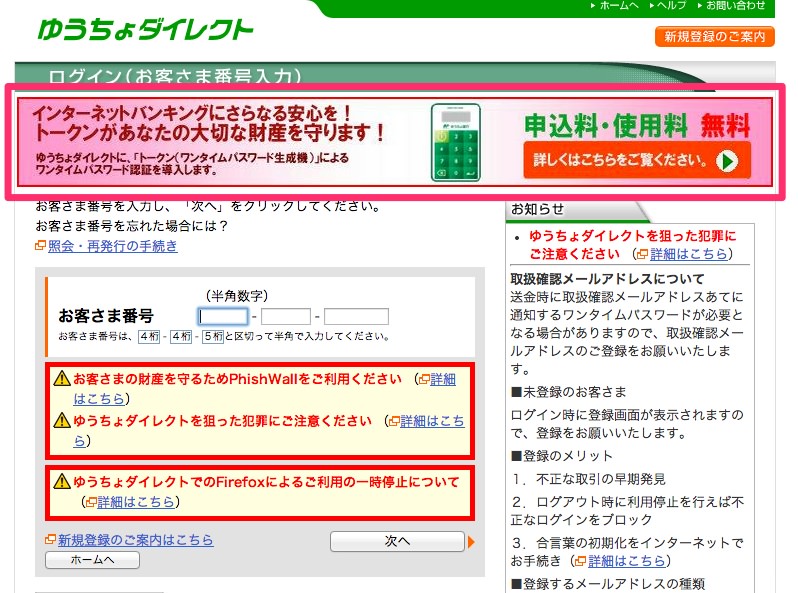Click external-link icon before Firefox 詳細はこちら
The height and width of the screenshot is (593, 798).
91,502
